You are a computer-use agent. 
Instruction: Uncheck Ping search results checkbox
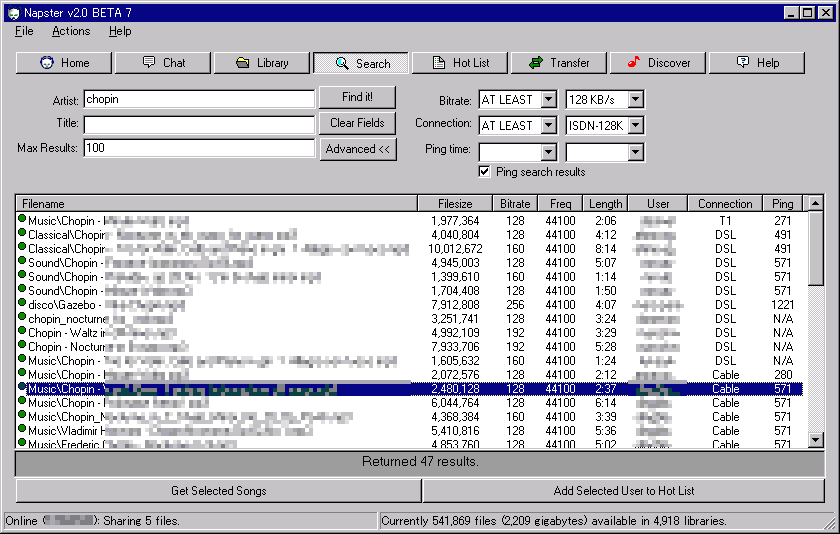coord(484,171)
